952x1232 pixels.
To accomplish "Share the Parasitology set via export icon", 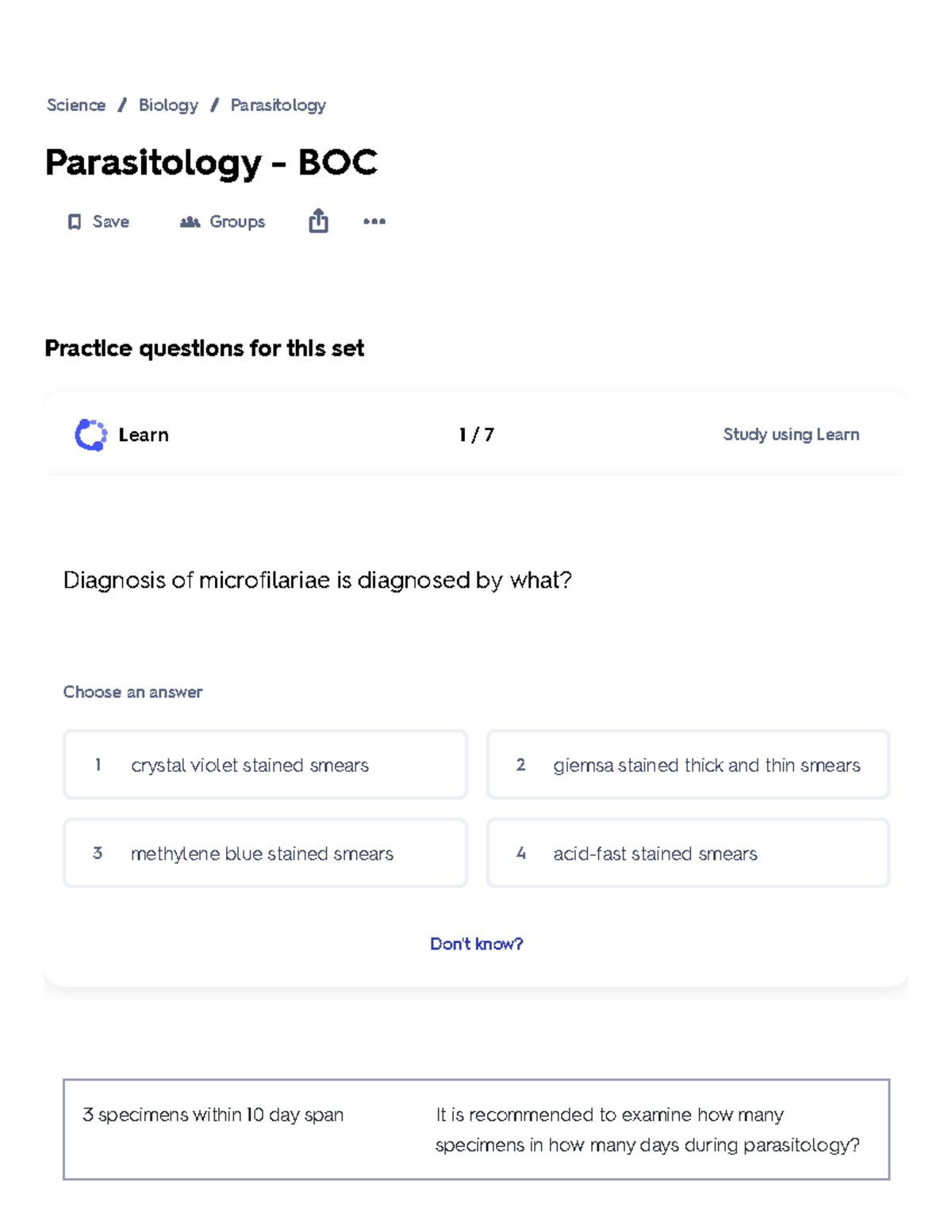I will (319, 221).
